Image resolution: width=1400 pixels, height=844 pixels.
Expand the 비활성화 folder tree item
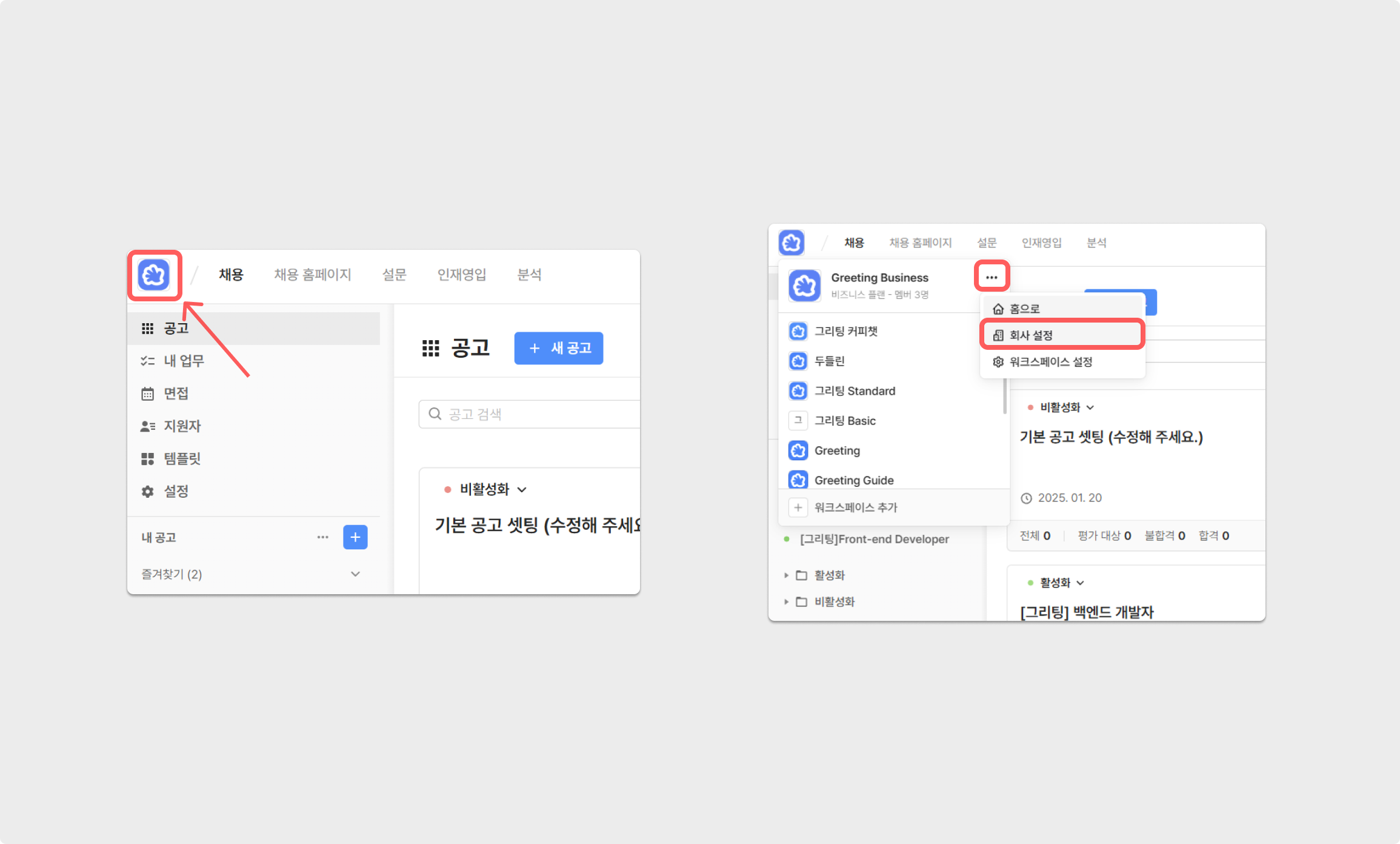coord(786,601)
